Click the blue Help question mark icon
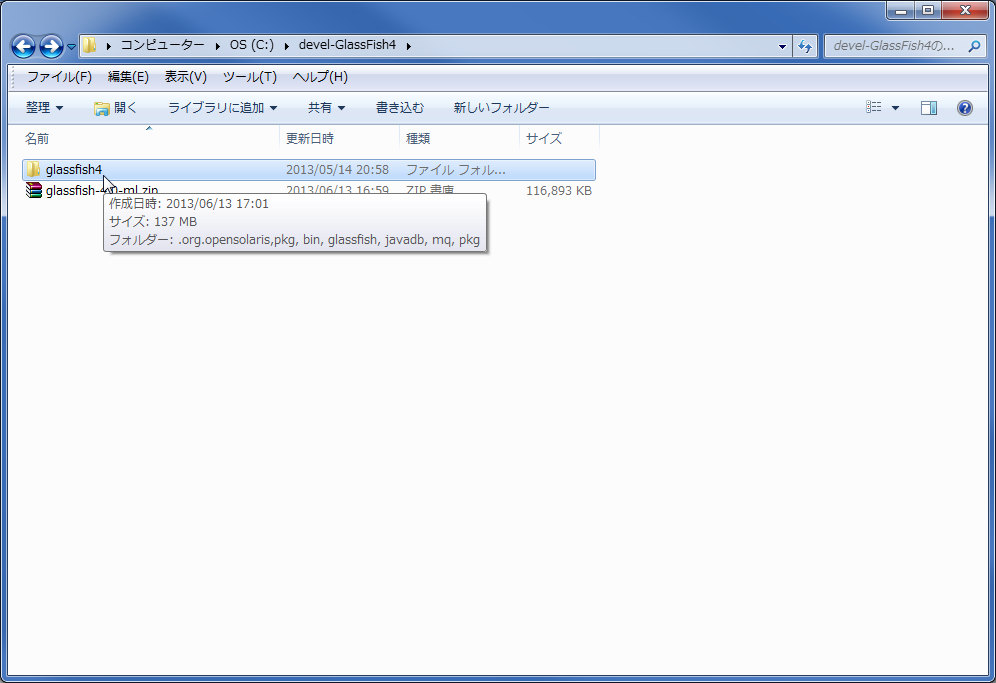The image size is (996, 683). [x=964, y=107]
